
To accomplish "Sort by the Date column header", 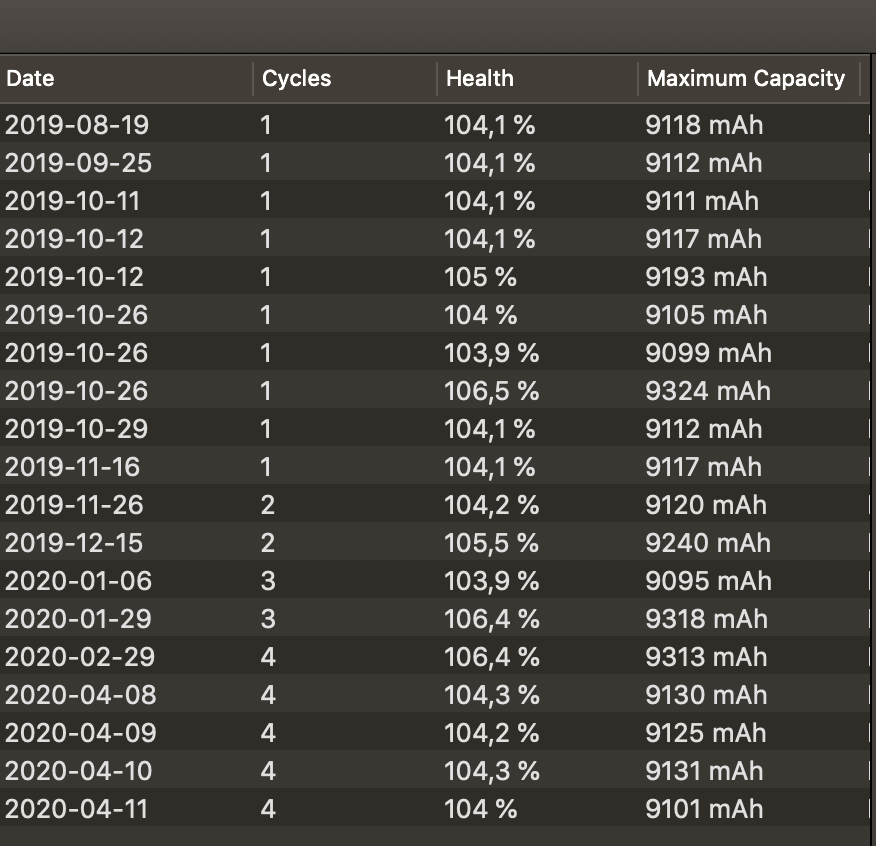I will (126, 79).
